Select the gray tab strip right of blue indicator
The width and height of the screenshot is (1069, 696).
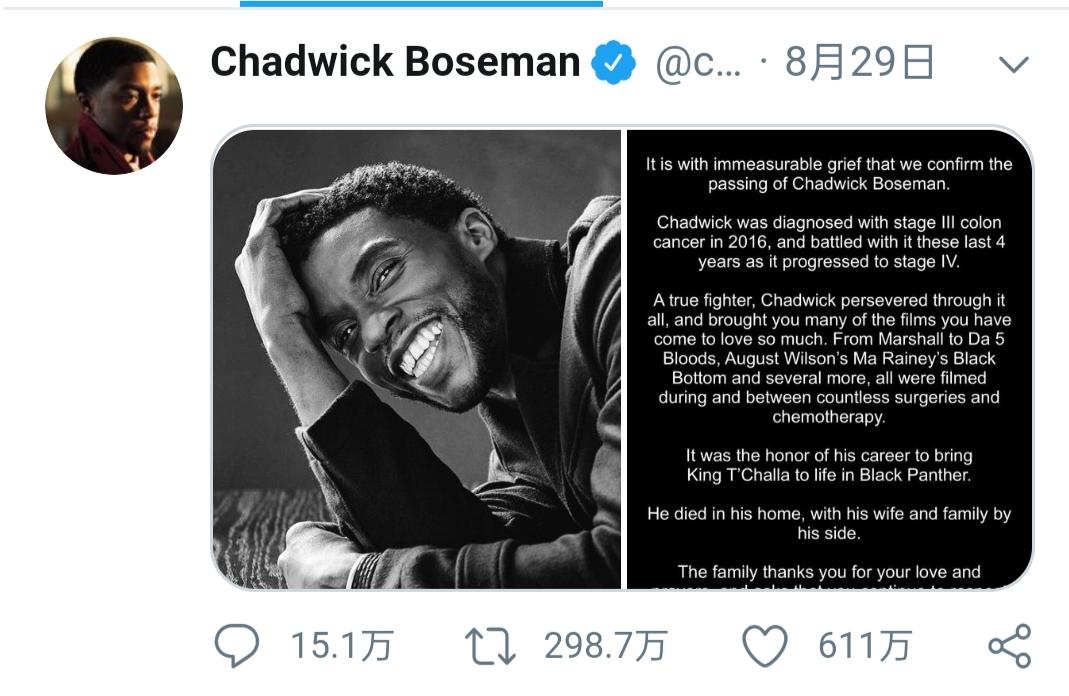[x=835, y=5]
